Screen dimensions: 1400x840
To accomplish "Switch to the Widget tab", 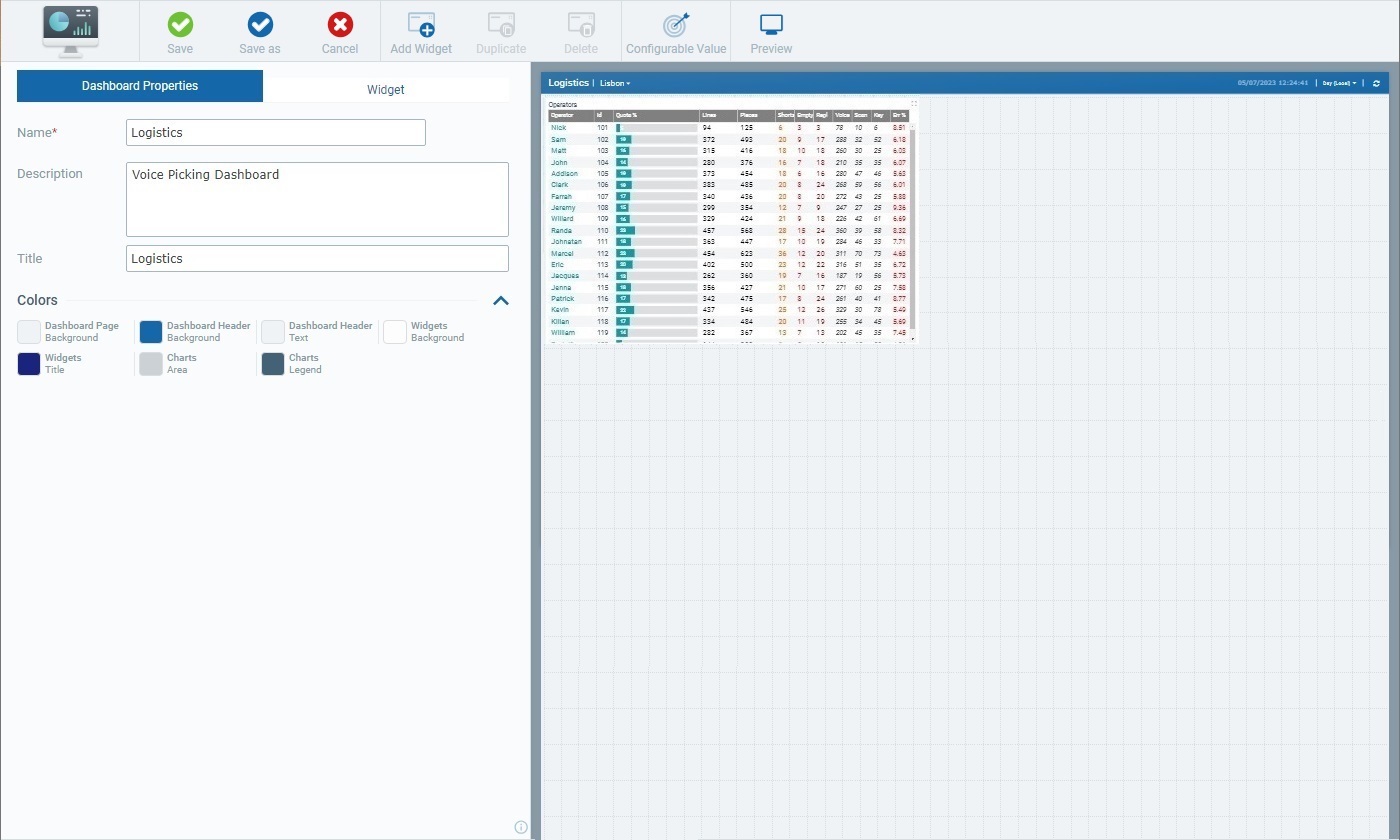I will pyautogui.click(x=385, y=89).
